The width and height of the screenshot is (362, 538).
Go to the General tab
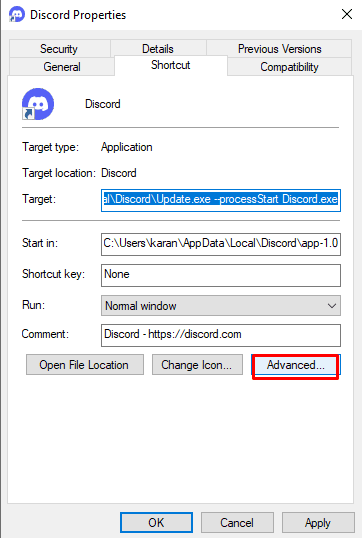(62, 67)
